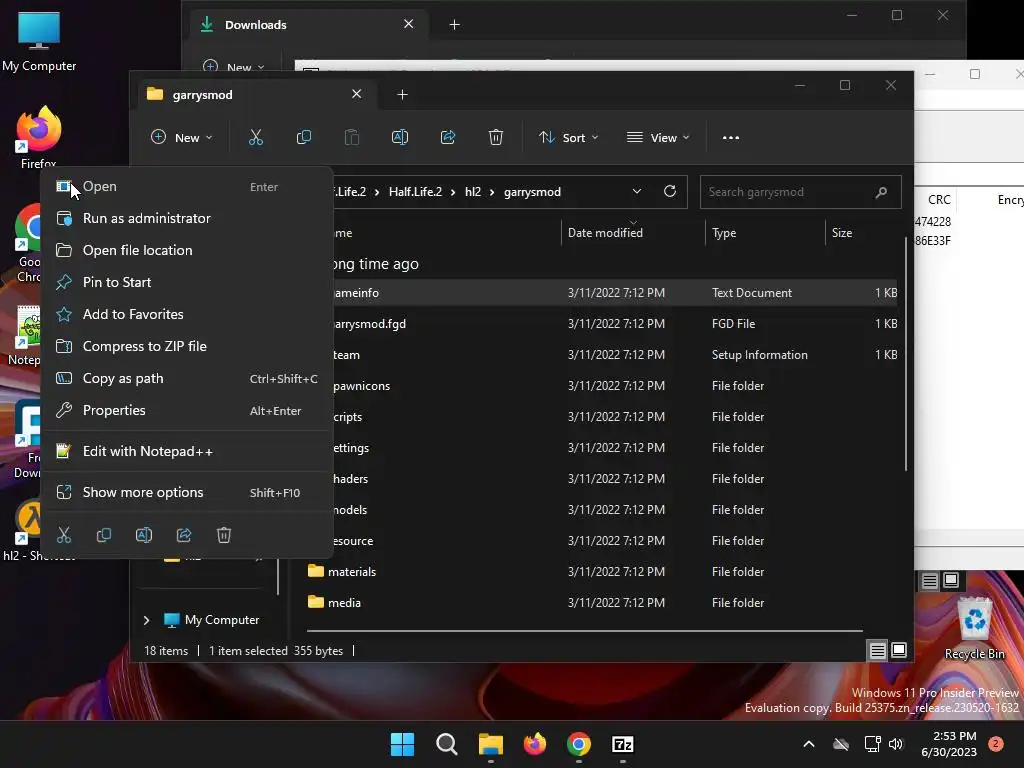Select Run as administrator
The width and height of the screenshot is (1024, 768).
click(186, 218)
